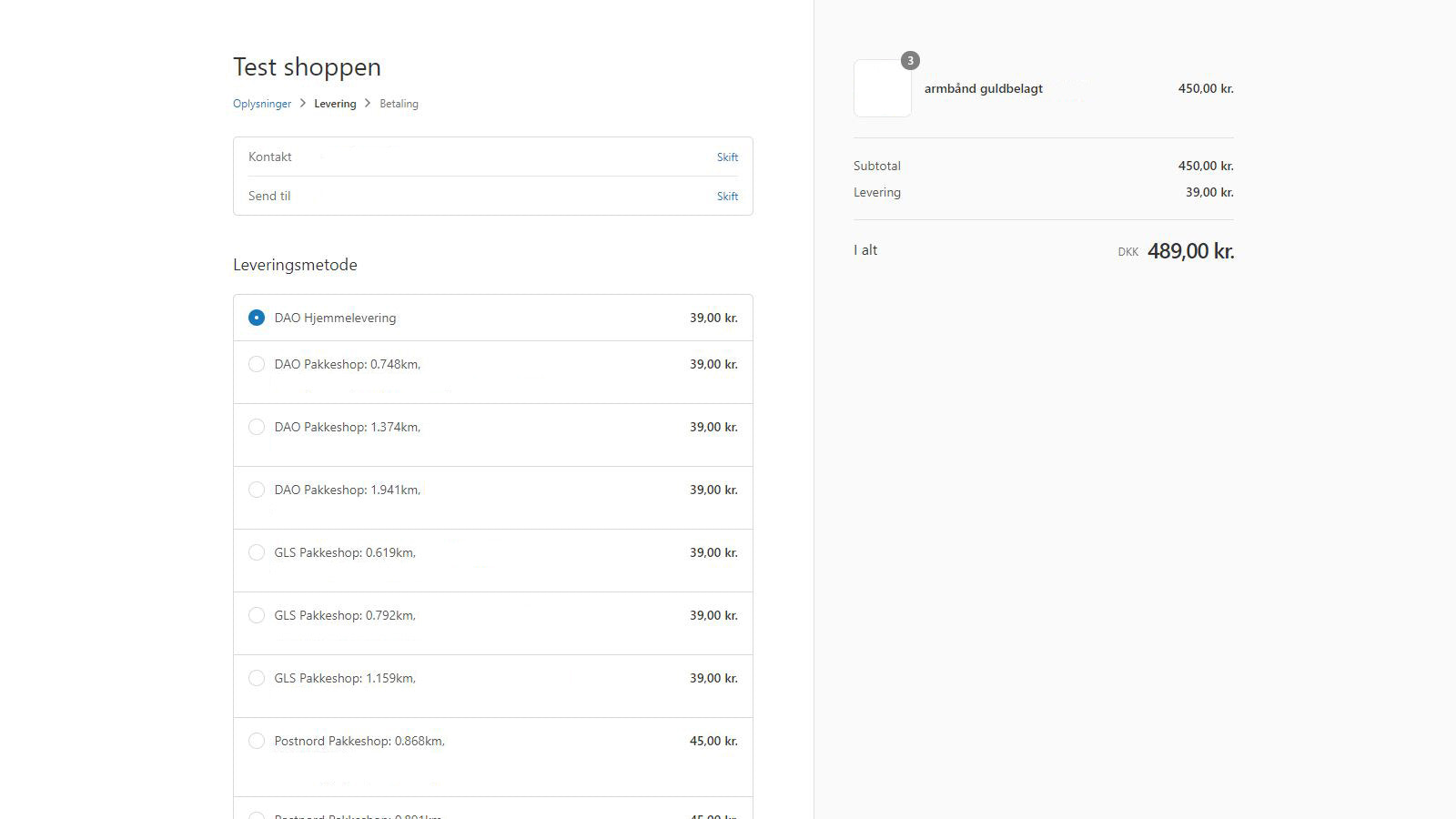Click the Subtotal label
Viewport: 1456px width, 819px height.
[877, 166]
